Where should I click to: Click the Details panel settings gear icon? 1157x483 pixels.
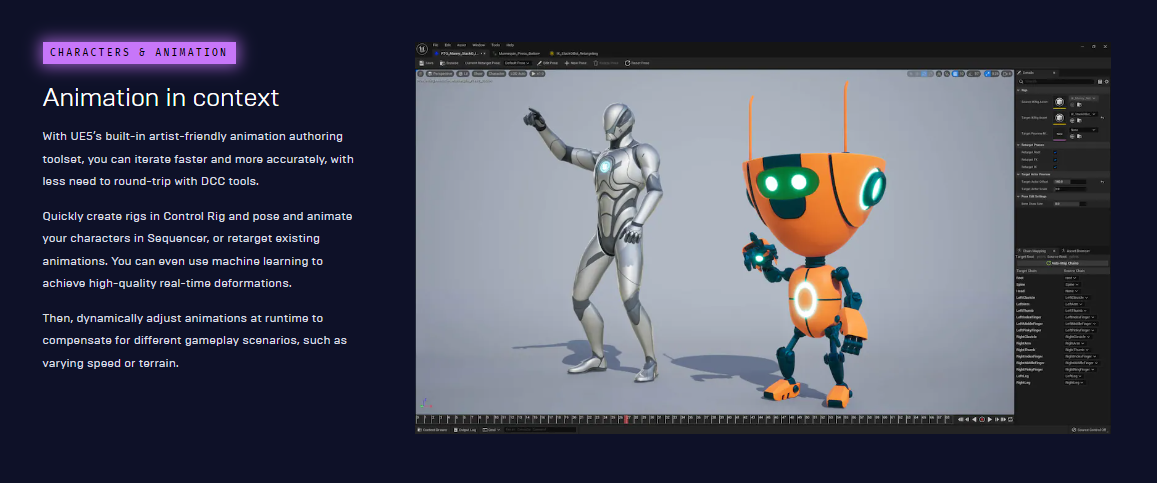1105,82
